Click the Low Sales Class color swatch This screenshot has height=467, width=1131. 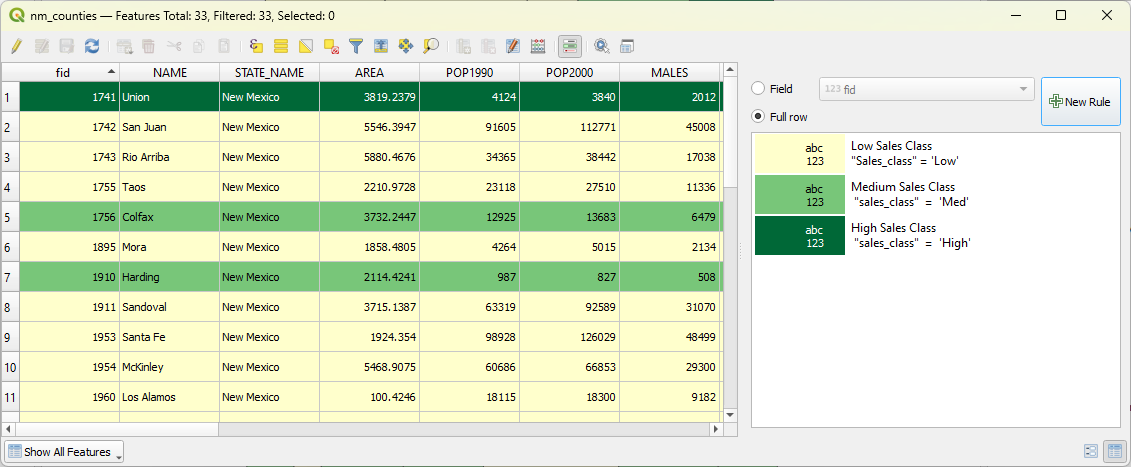pos(799,154)
